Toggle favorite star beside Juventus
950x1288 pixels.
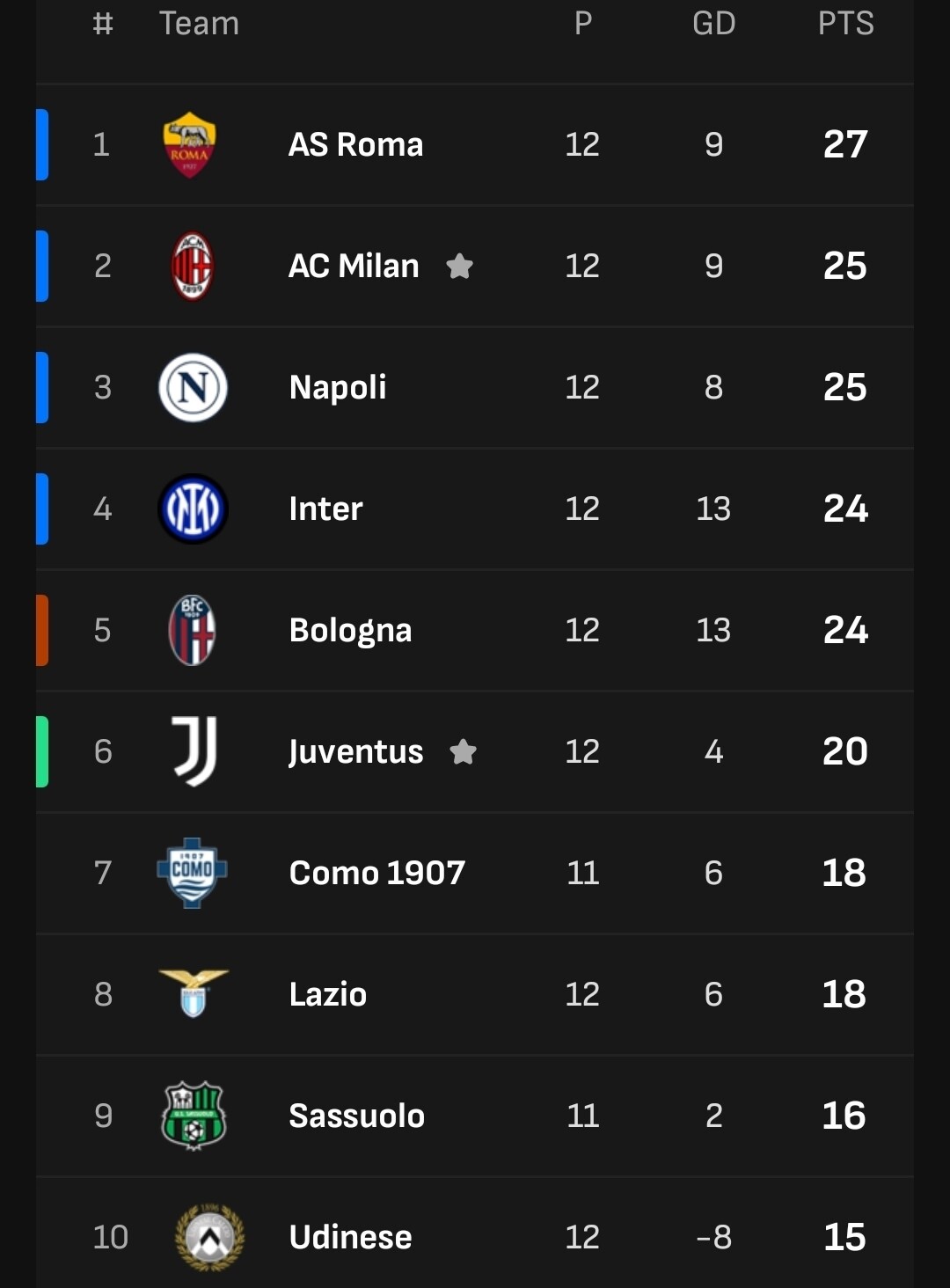[463, 751]
